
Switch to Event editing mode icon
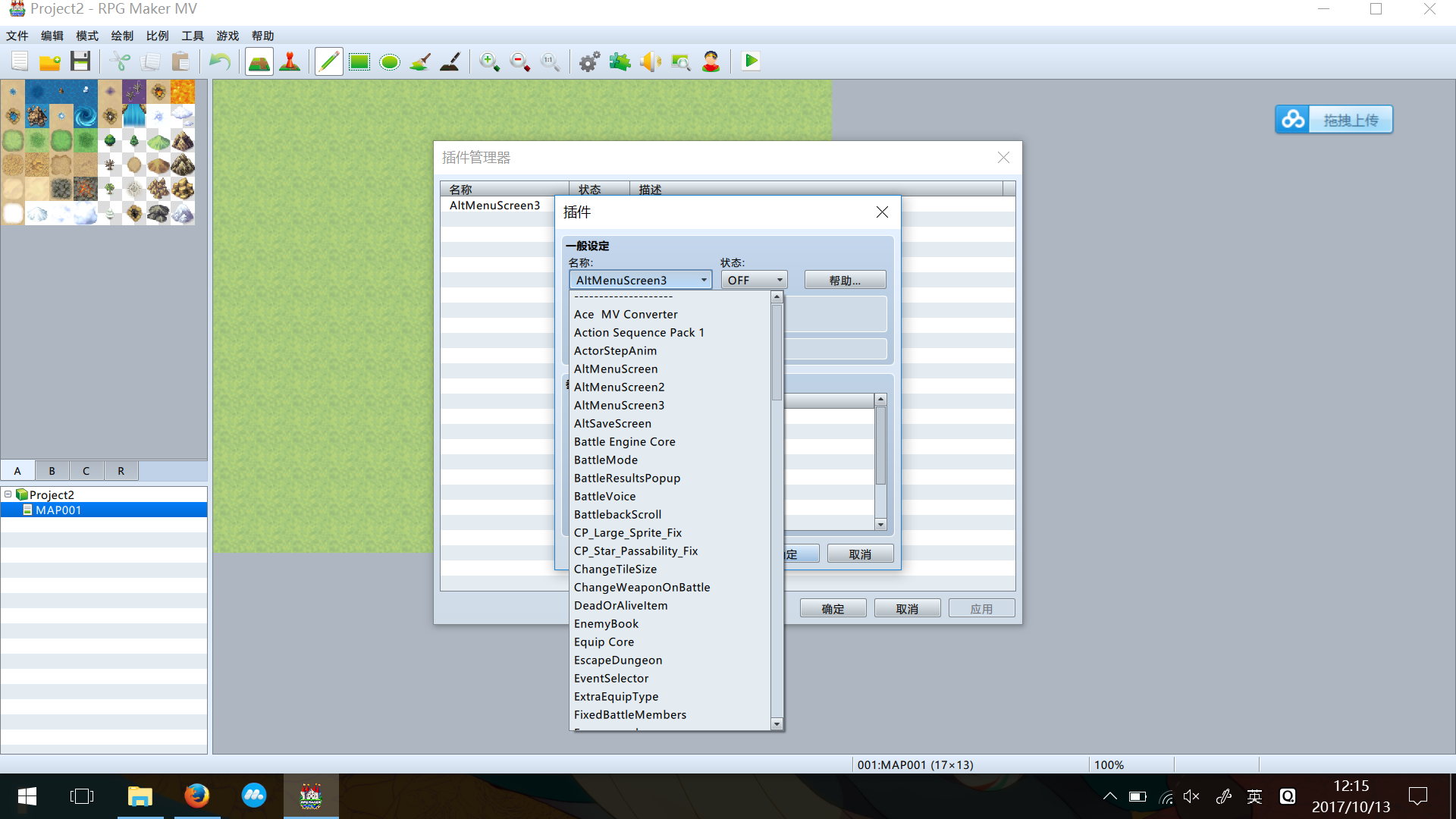[x=290, y=61]
